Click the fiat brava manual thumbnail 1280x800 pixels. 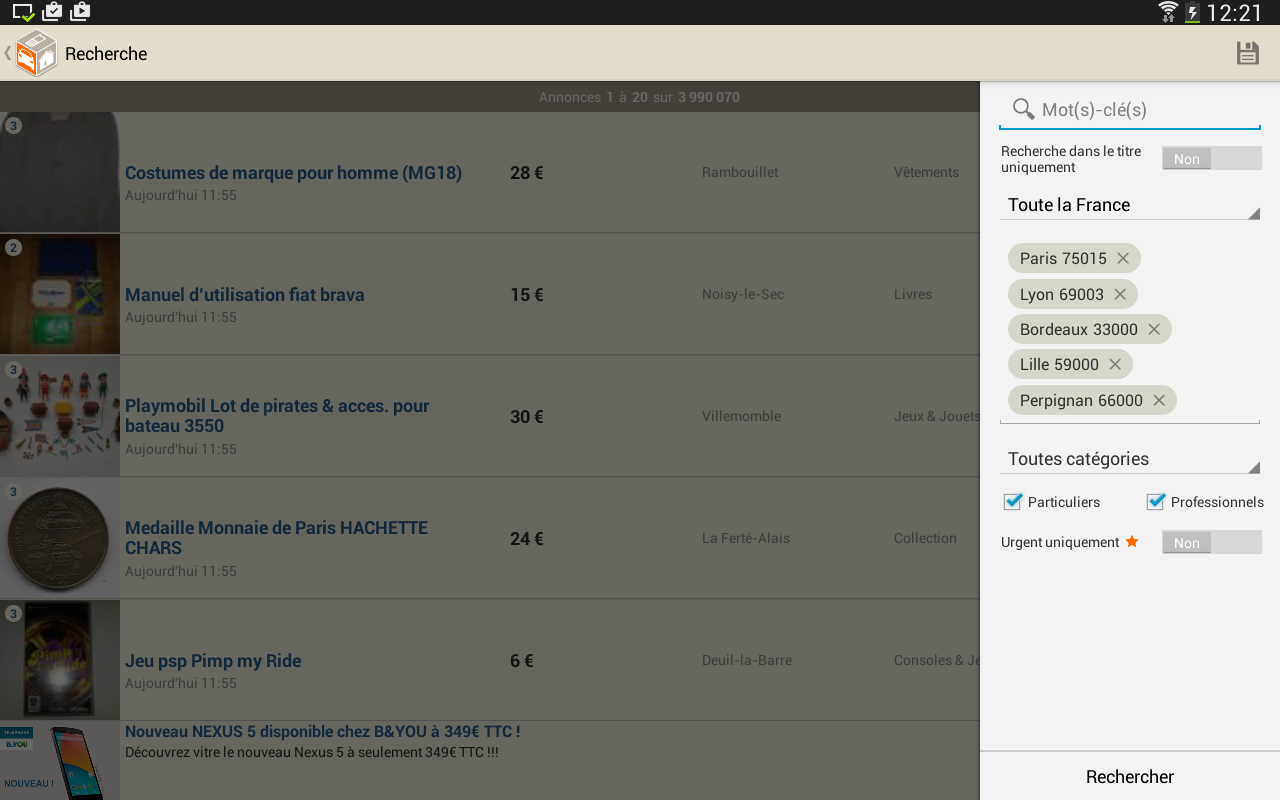tap(60, 294)
